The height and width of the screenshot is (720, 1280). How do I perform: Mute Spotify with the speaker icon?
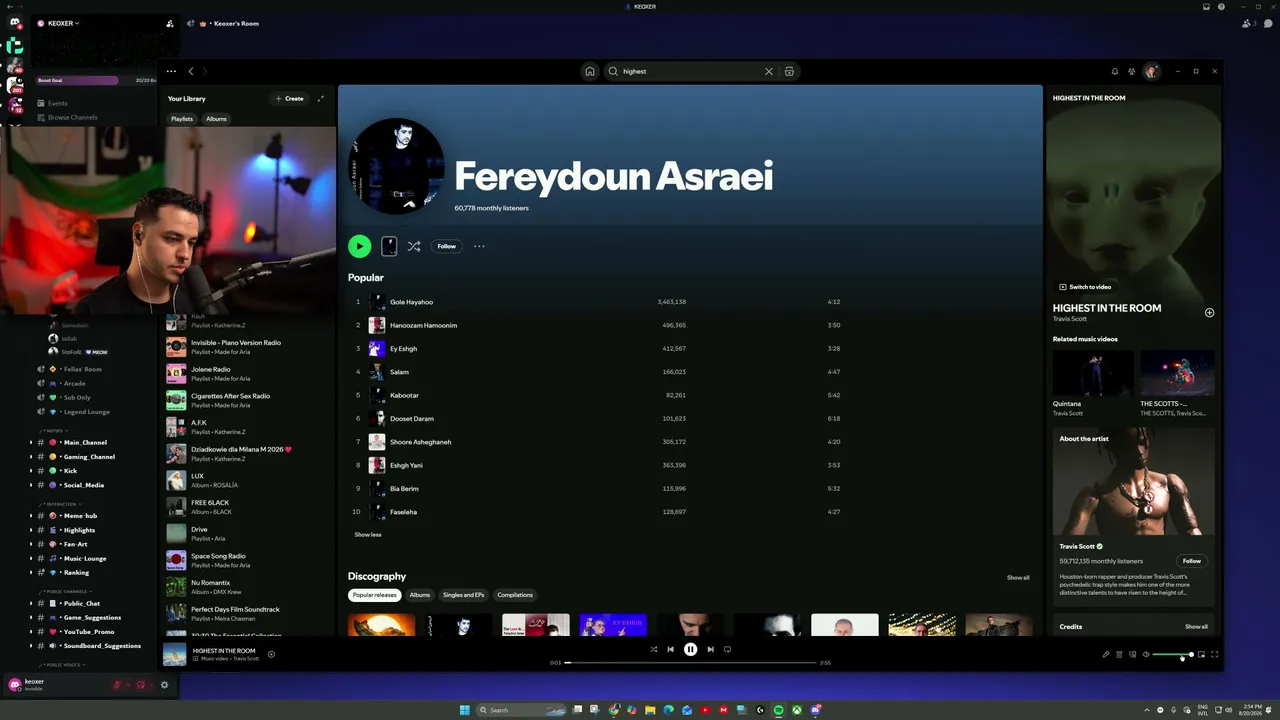(x=1146, y=655)
